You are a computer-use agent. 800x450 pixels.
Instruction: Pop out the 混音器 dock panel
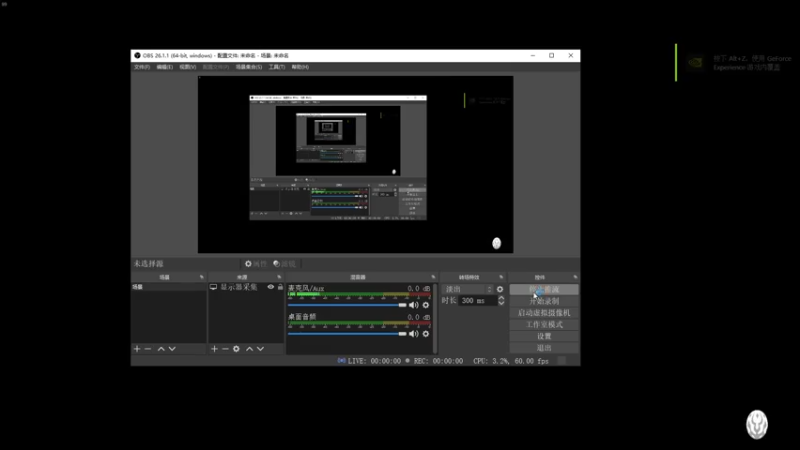pos(433,277)
